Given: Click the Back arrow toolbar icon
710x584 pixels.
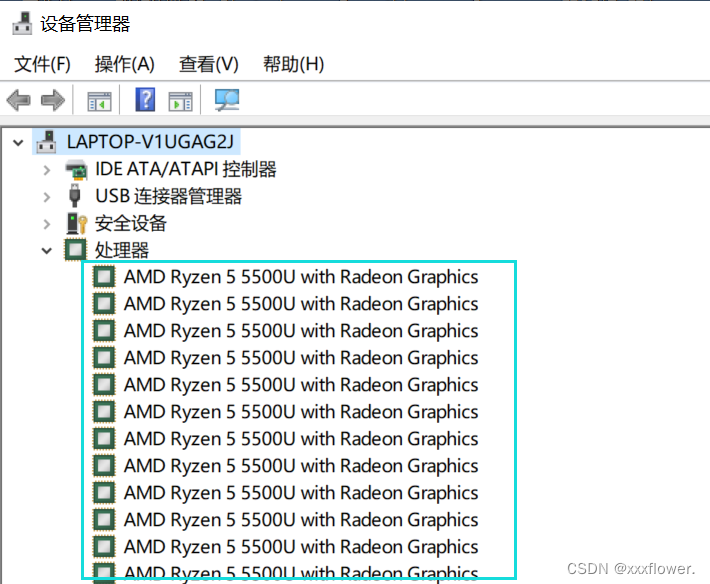Looking at the screenshot, I should point(19,100).
